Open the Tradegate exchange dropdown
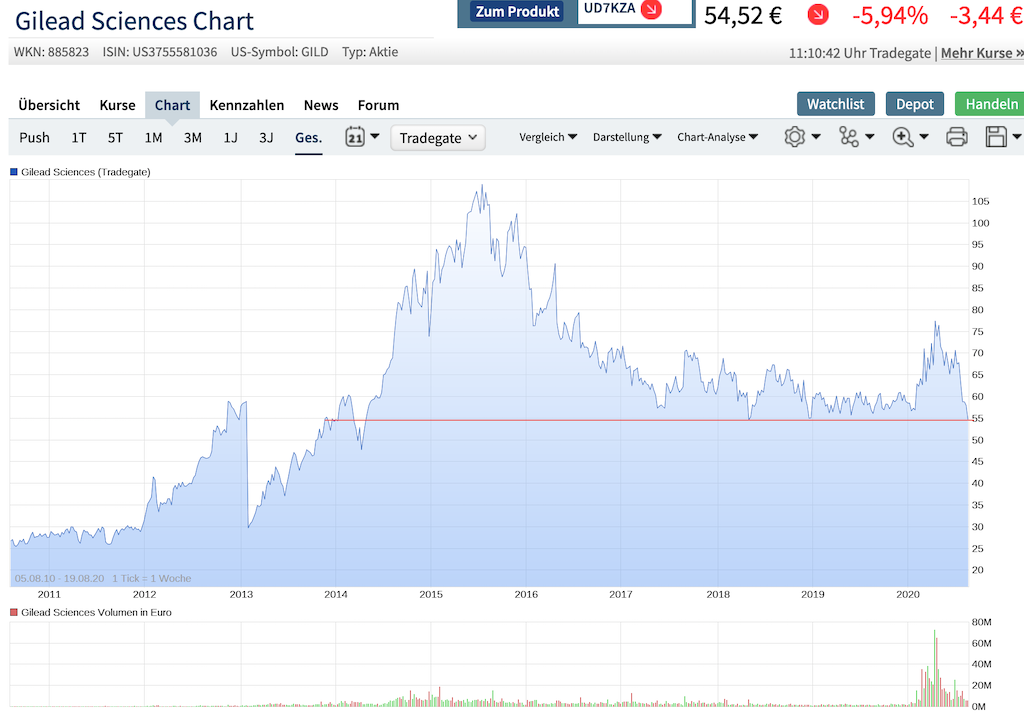 point(437,137)
